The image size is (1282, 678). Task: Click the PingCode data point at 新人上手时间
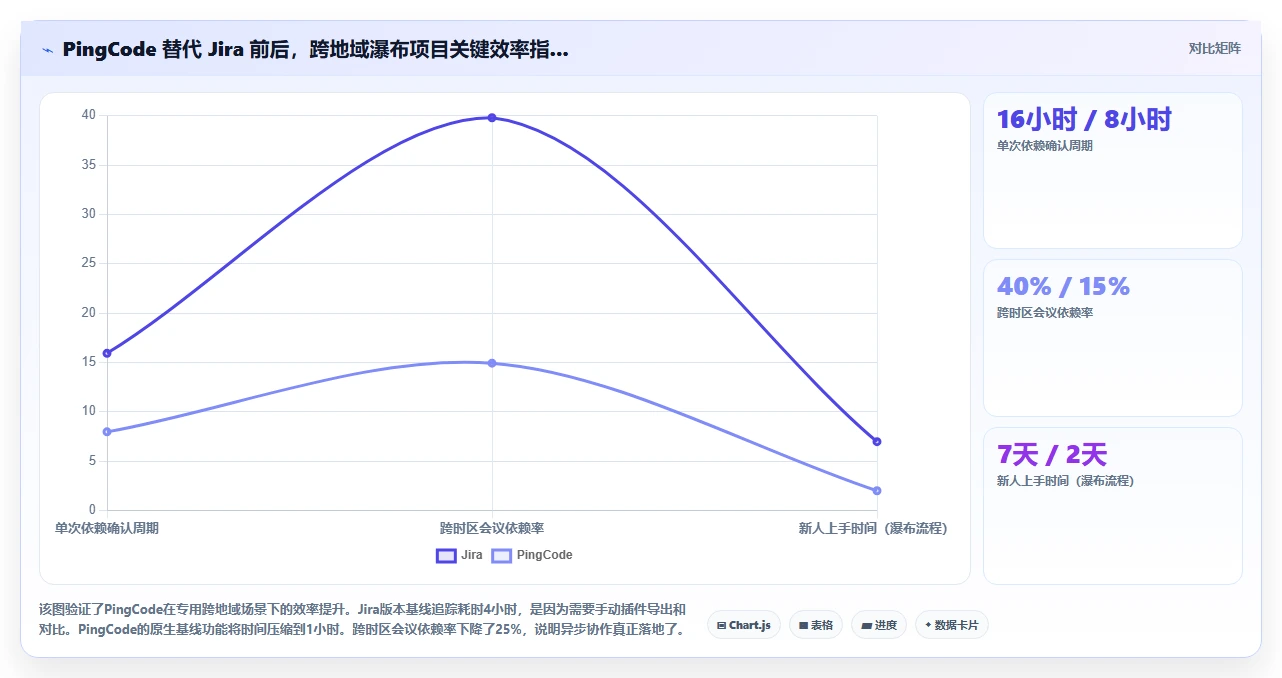877,491
